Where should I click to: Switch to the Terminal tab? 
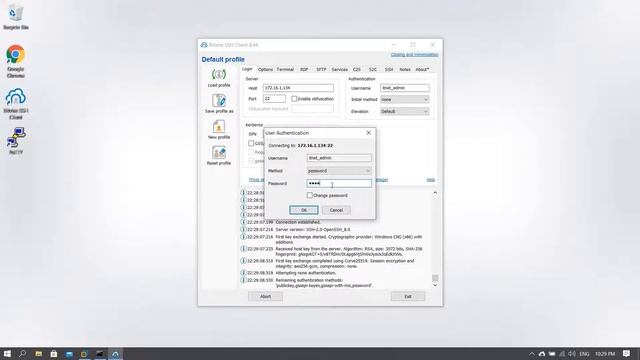285,69
